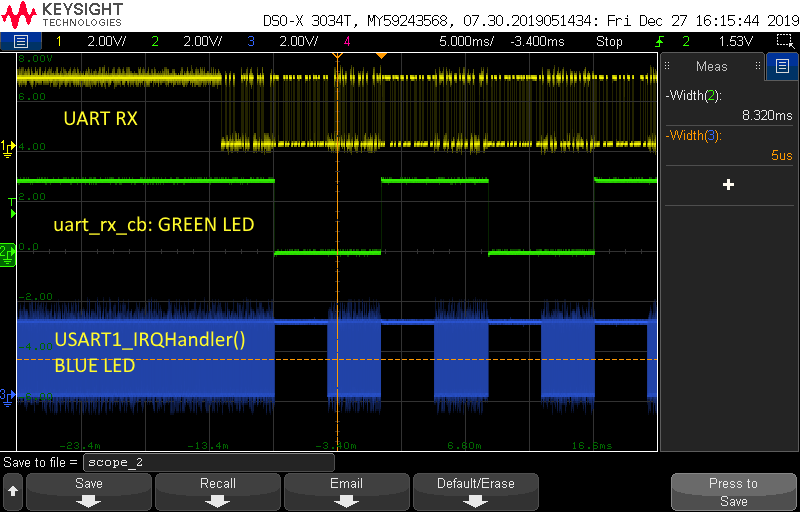Tap the -3.400ms horizontal delay value
This screenshot has width=800, height=512.
pos(537,42)
